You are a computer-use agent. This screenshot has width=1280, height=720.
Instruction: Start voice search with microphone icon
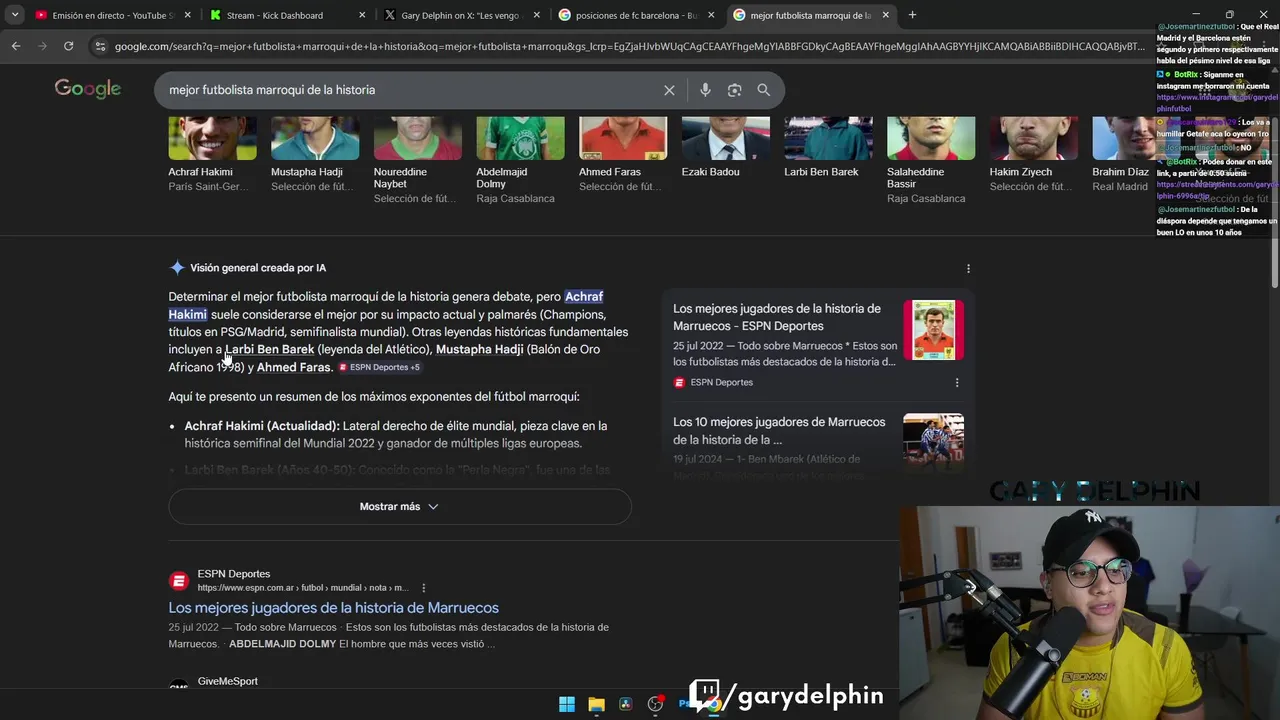(705, 90)
